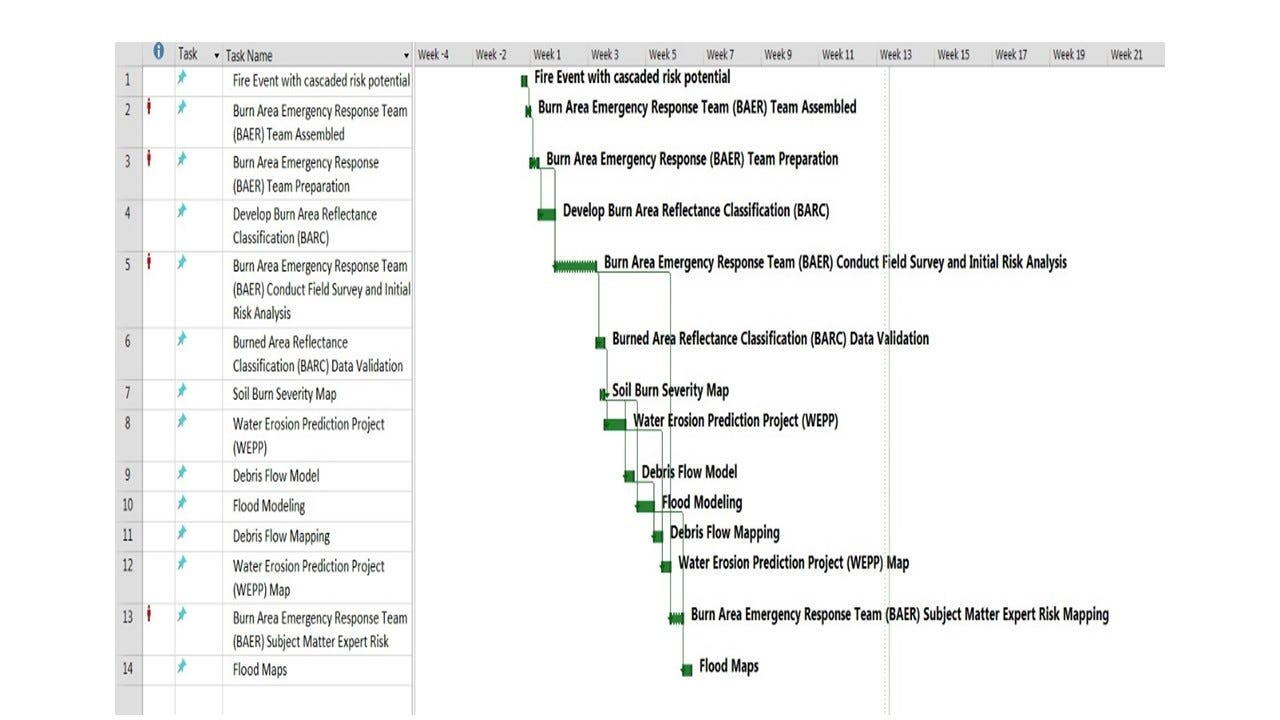Image resolution: width=1280 pixels, height=720 pixels.
Task: Select the WEPP Map Gantt bar
Action: click(x=666, y=566)
